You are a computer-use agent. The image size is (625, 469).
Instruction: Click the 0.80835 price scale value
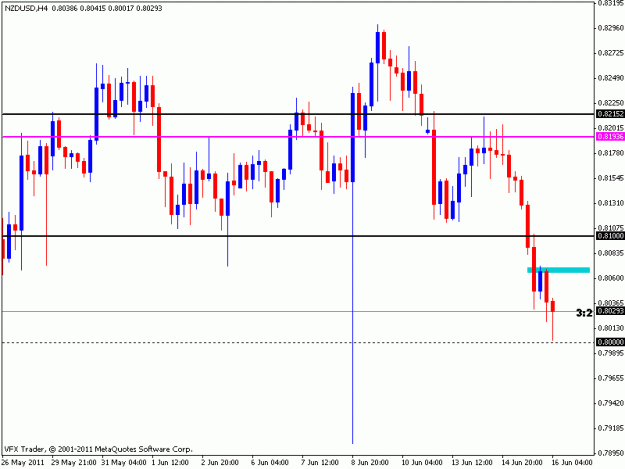(x=611, y=253)
